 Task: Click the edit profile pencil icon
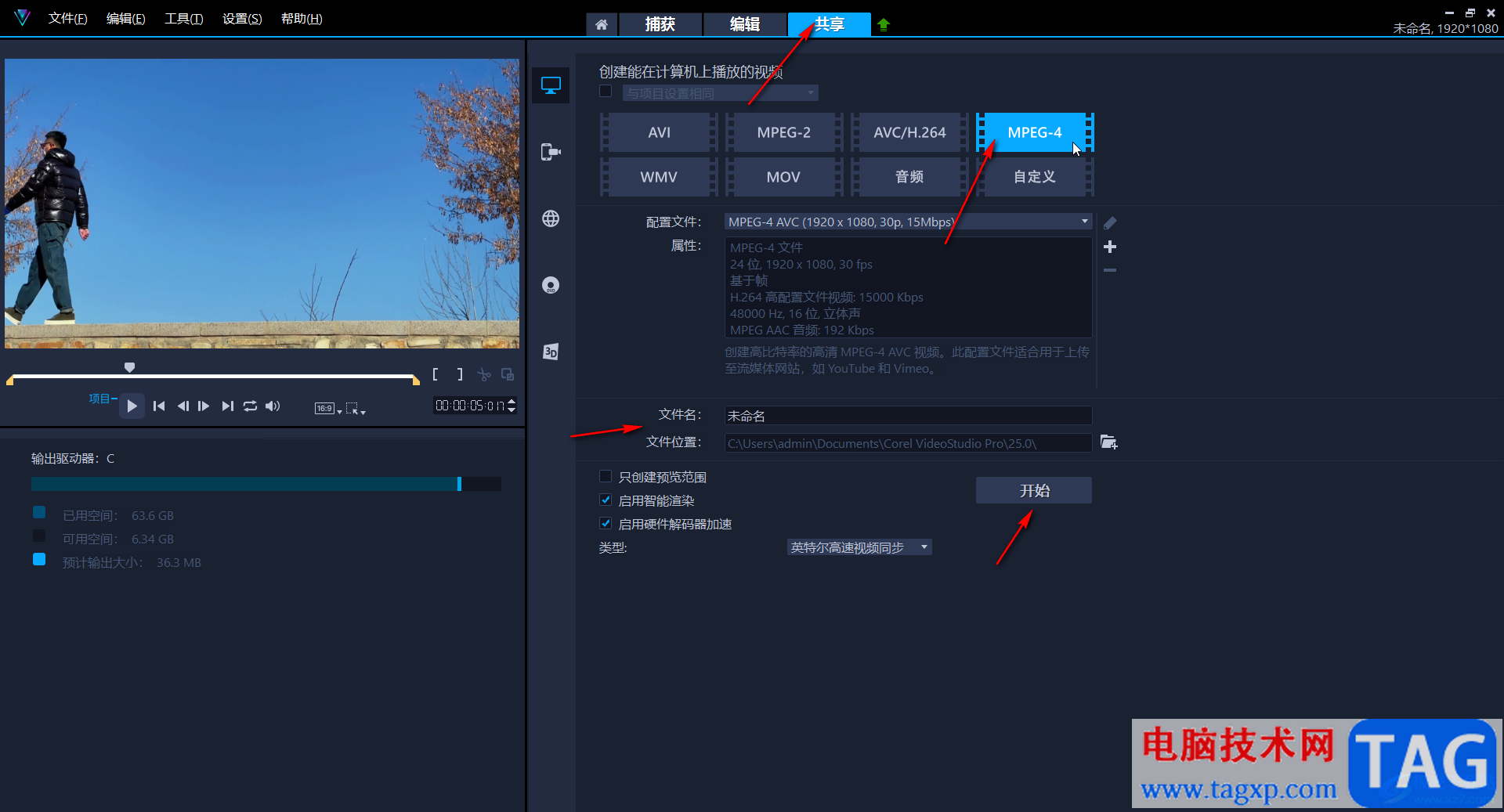coord(1110,223)
